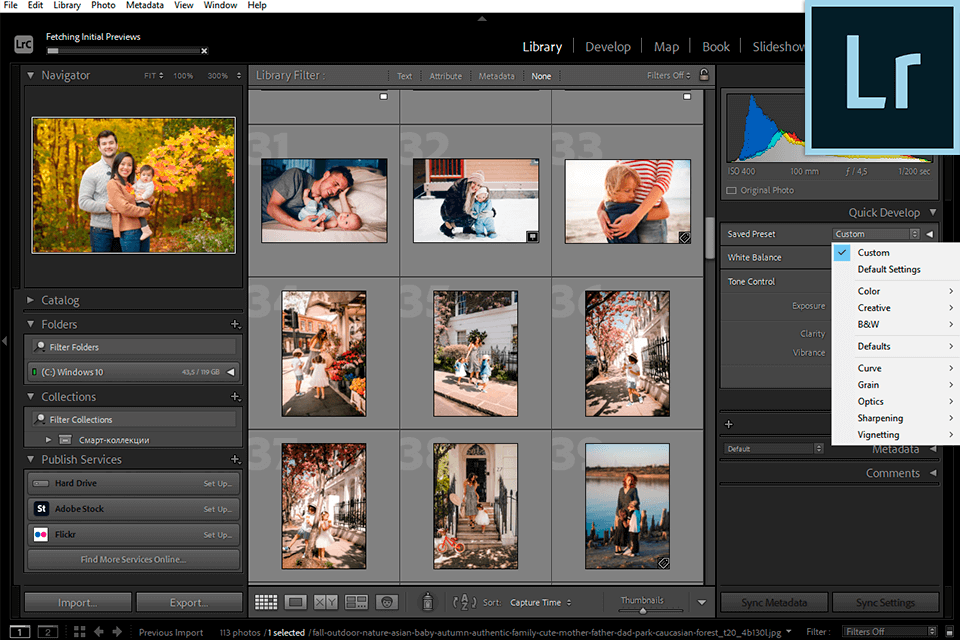Collapse the Publish Services panel
Viewport: 960px width, 640px height.
point(30,459)
